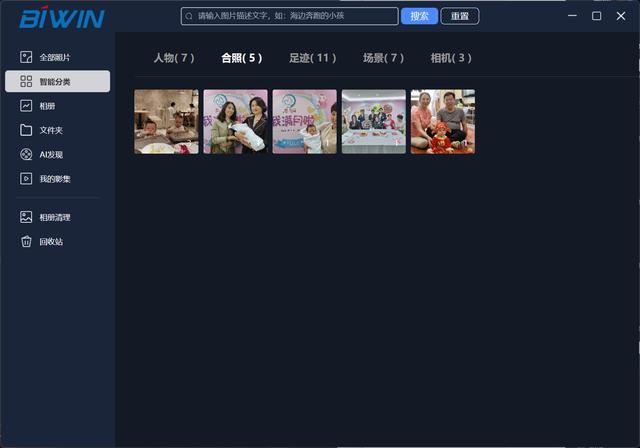Open the first restaurant group photo thumbnail
The width and height of the screenshot is (640, 448).
166,122
